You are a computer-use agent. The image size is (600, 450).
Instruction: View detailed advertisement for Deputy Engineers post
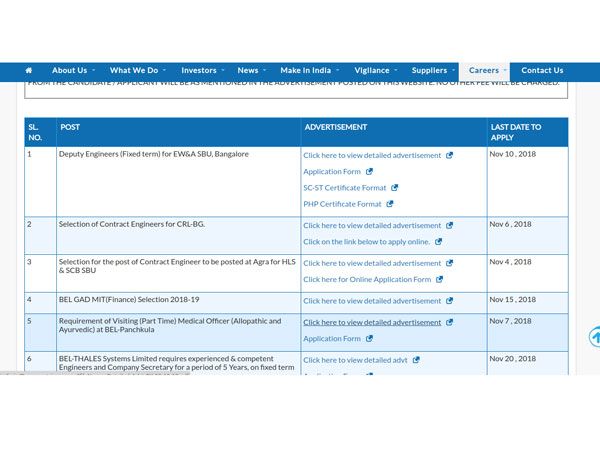(x=372, y=155)
